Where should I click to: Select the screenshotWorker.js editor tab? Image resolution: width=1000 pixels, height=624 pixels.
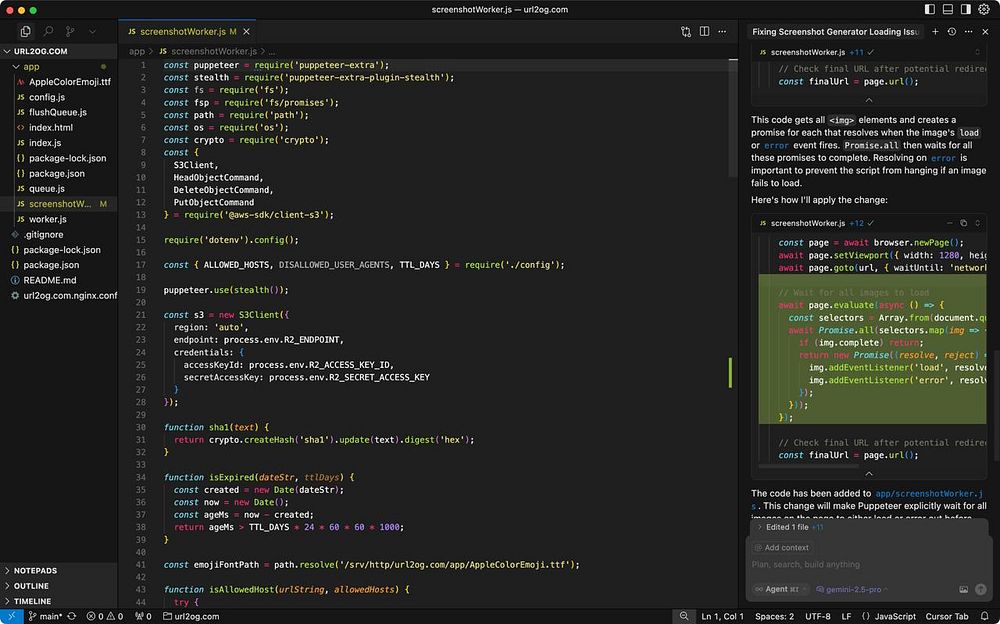(188, 31)
